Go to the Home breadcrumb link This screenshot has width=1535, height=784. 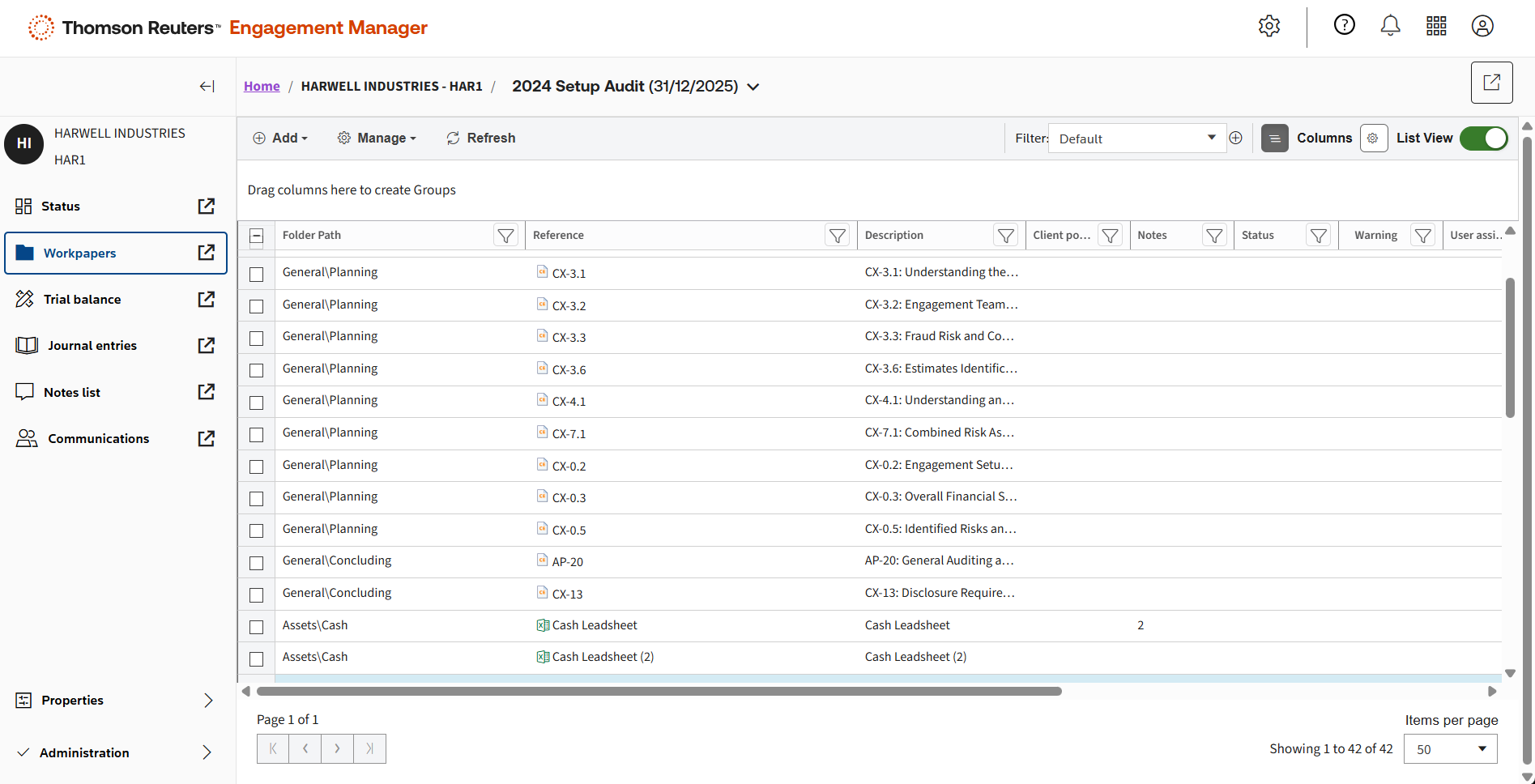(x=262, y=87)
